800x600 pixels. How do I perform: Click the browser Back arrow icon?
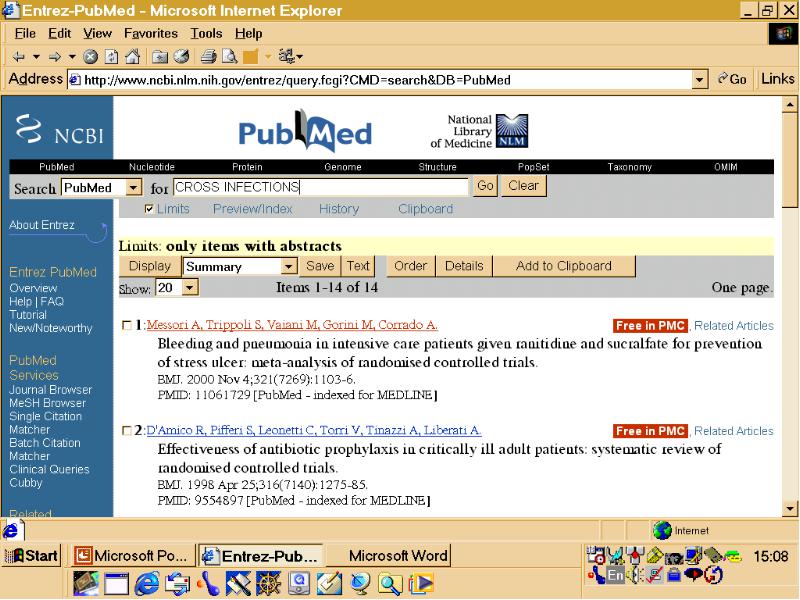pyautogui.click(x=18, y=56)
